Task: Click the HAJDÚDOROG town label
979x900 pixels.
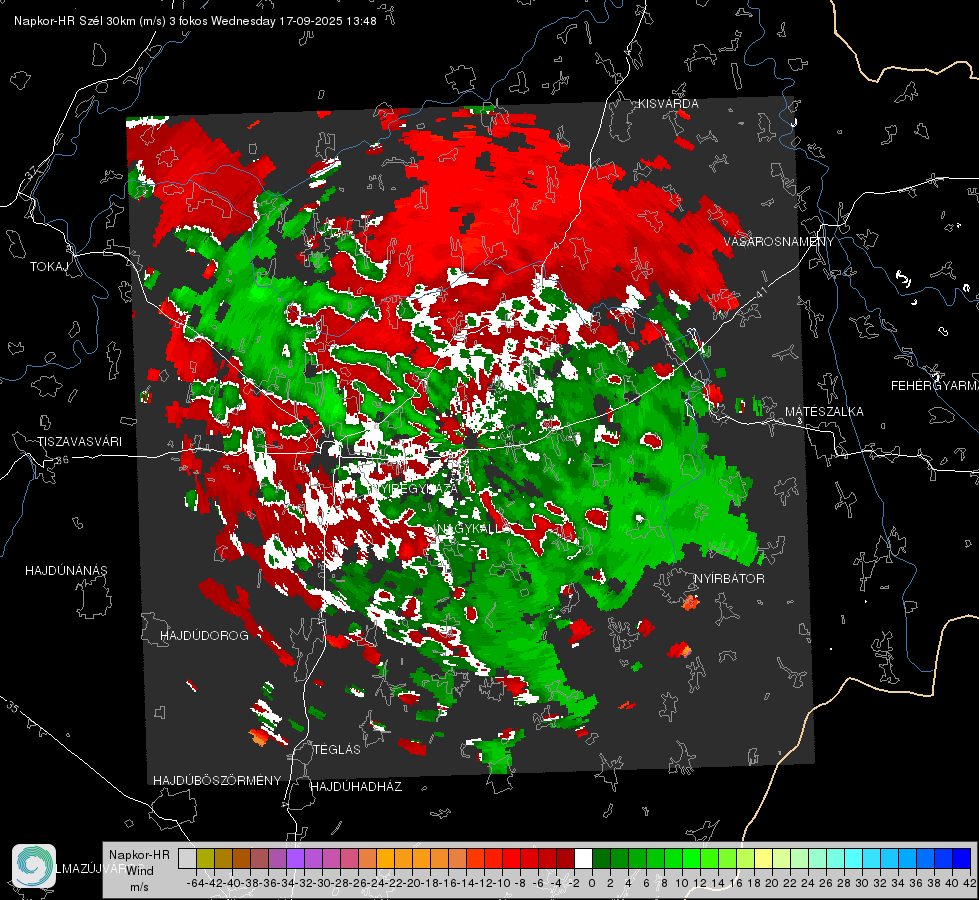Action: tap(204, 636)
